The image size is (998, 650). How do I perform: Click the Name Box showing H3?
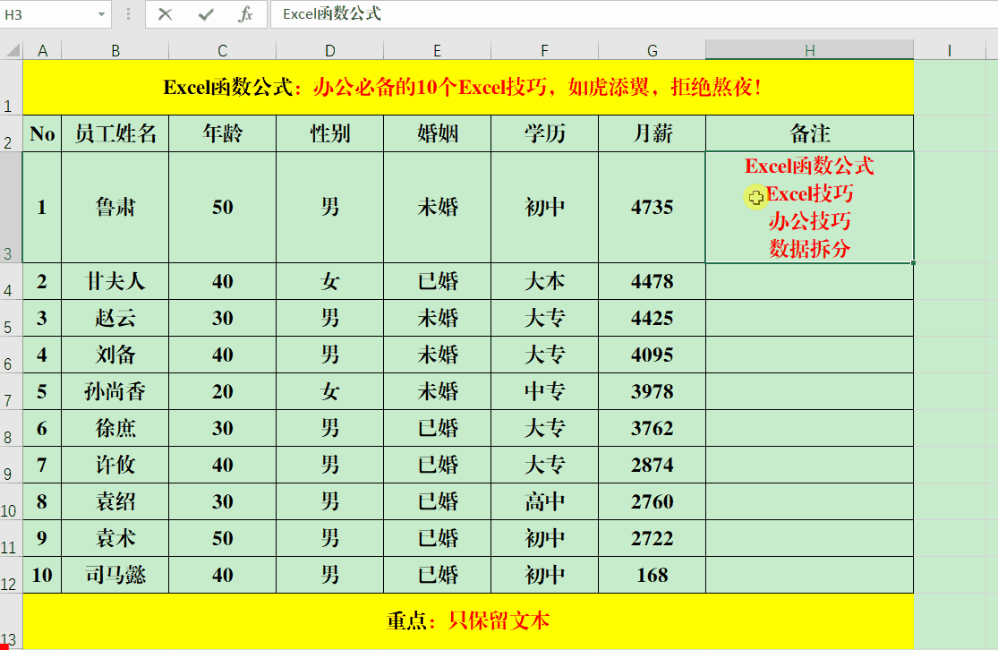pos(48,15)
